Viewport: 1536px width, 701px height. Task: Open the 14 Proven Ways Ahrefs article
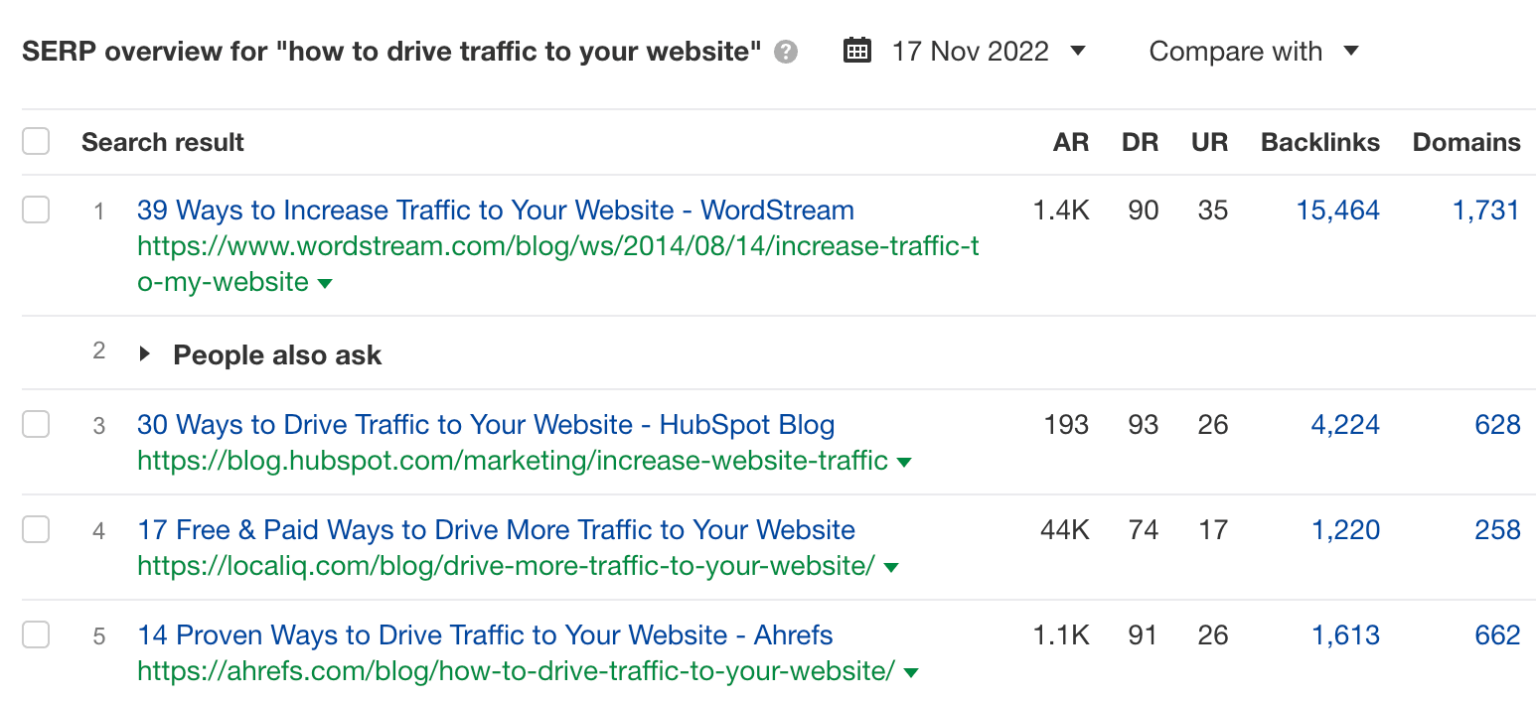point(484,635)
